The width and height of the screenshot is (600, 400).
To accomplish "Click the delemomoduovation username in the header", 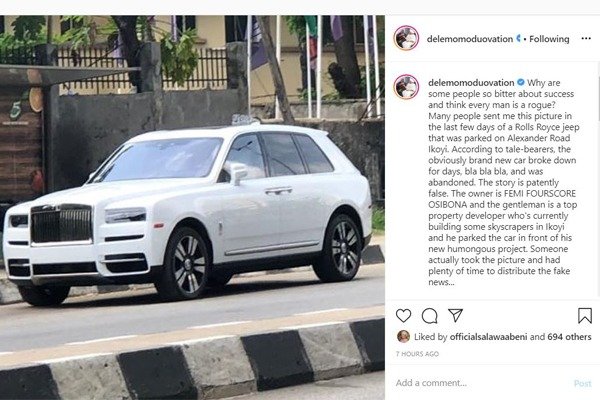I will (470, 39).
